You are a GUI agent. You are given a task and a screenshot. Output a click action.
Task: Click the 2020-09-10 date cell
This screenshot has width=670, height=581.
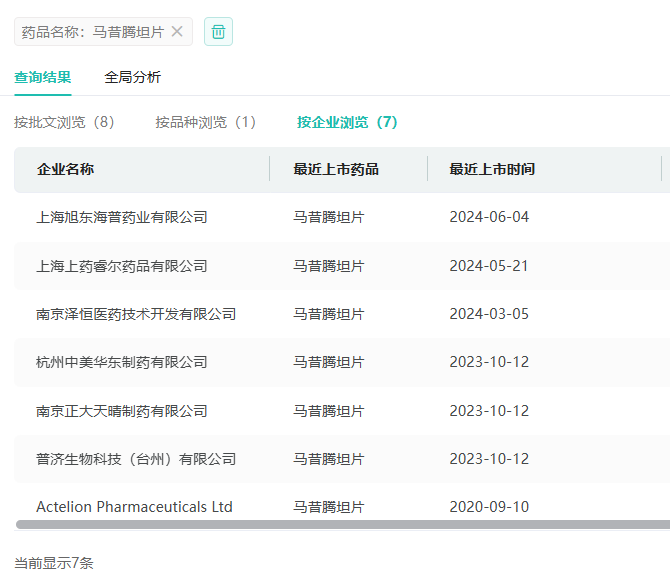click(x=489, y=507)
